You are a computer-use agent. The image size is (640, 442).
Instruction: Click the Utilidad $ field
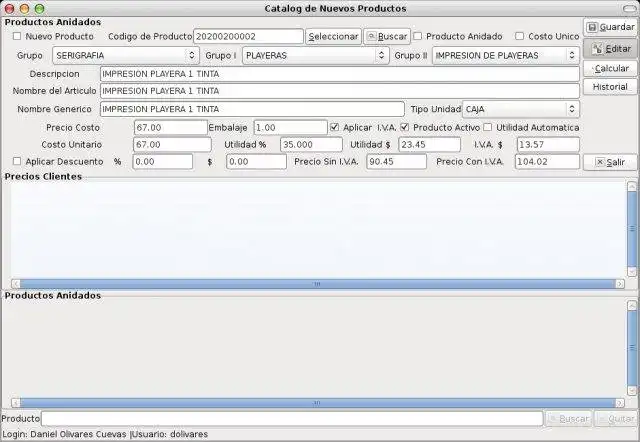[x=429, y=144]
